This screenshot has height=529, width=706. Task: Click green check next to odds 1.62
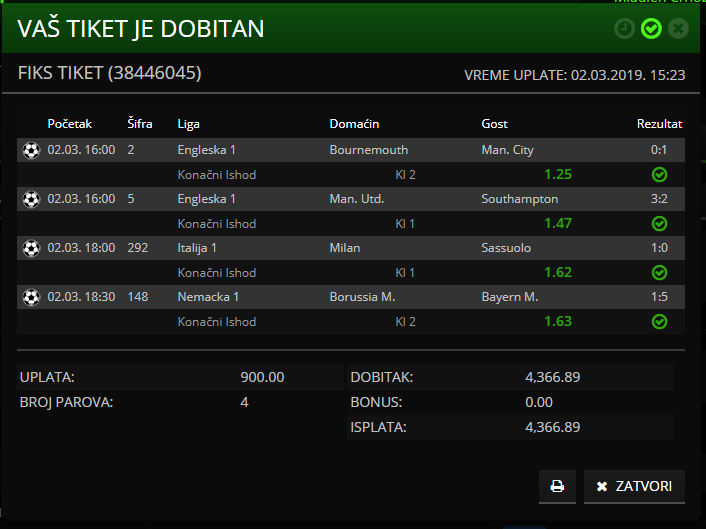click(659, 273)
